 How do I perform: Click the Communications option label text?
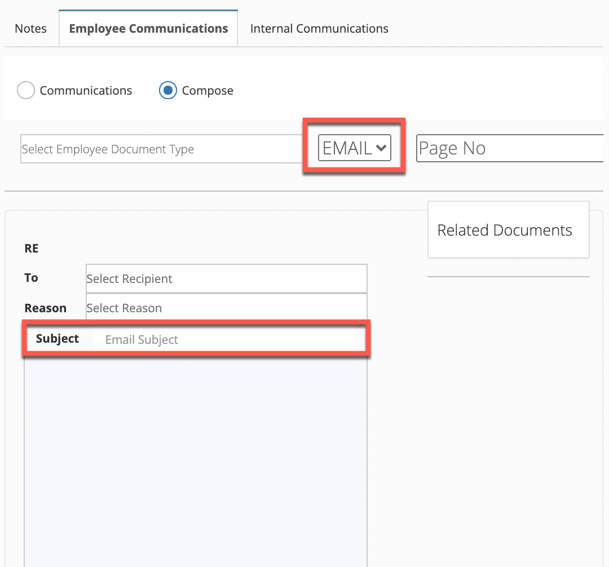tap(86, 90)
